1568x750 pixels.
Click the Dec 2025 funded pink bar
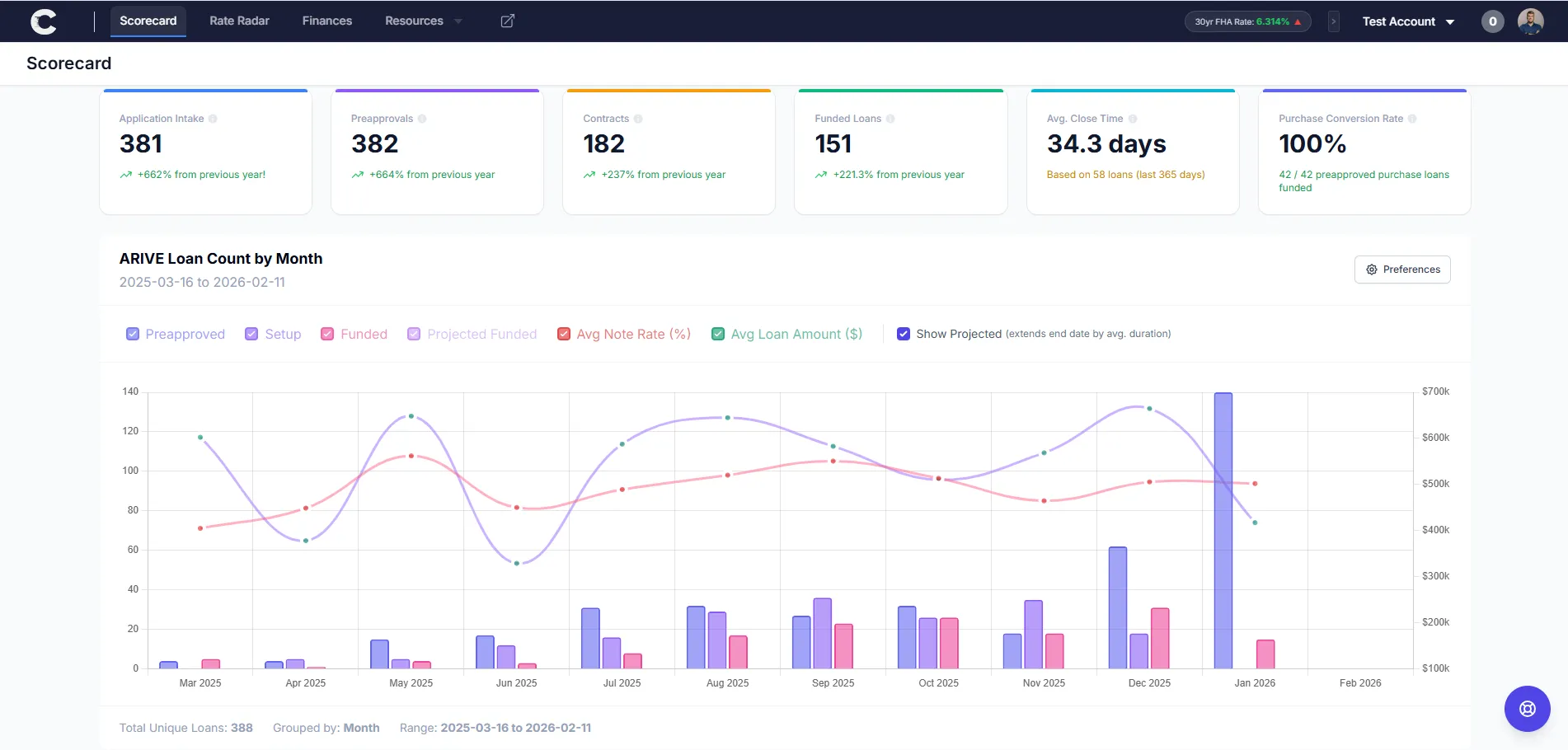point(1160,639)
